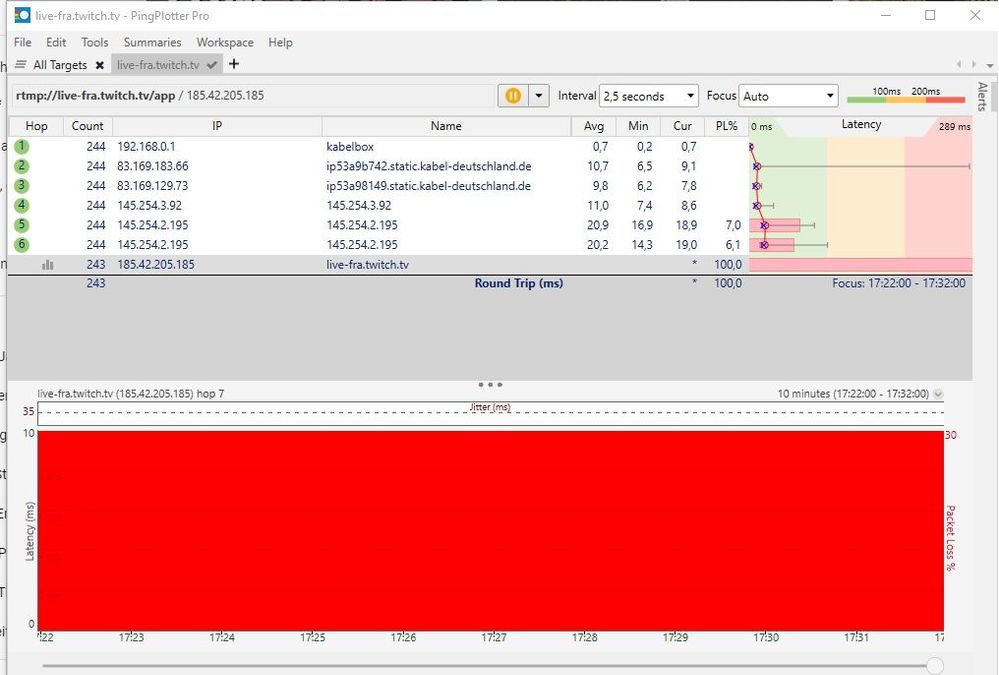
Task: Open the Summaries menu
Action: 152,42
